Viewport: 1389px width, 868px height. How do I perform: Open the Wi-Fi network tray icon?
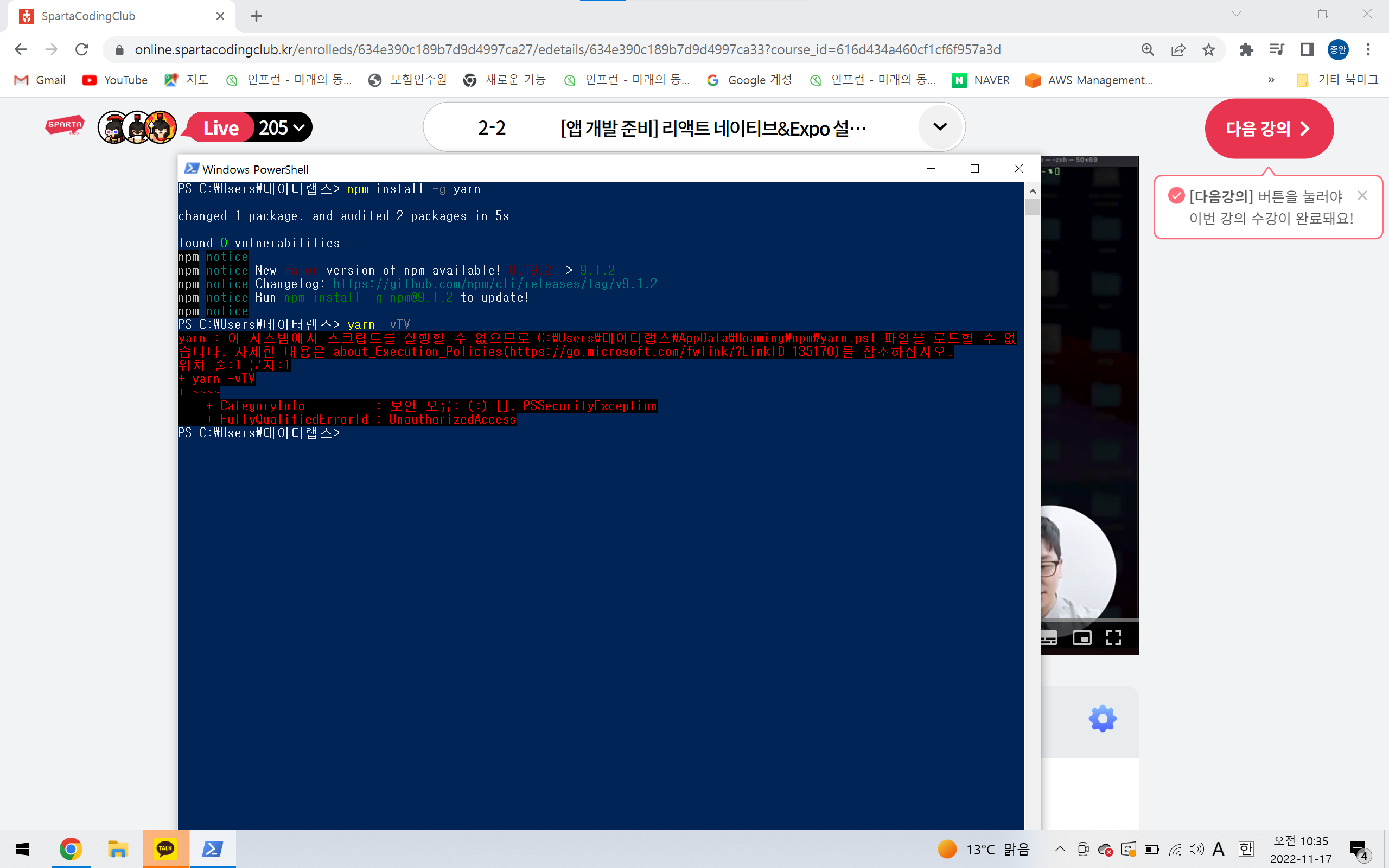1175,849
